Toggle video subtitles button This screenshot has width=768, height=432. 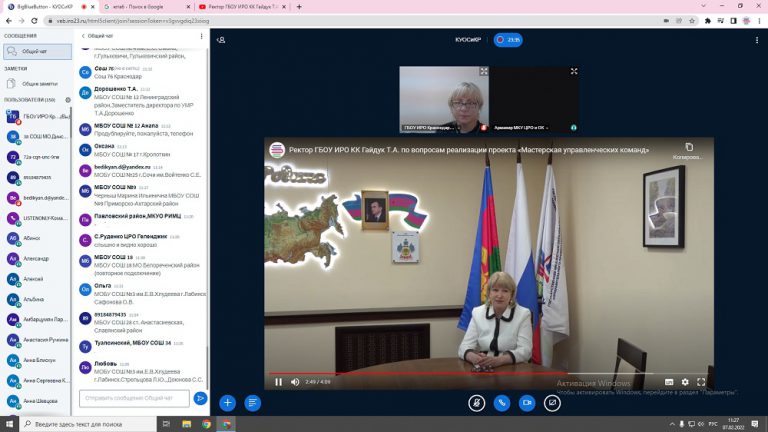[669, 382]
